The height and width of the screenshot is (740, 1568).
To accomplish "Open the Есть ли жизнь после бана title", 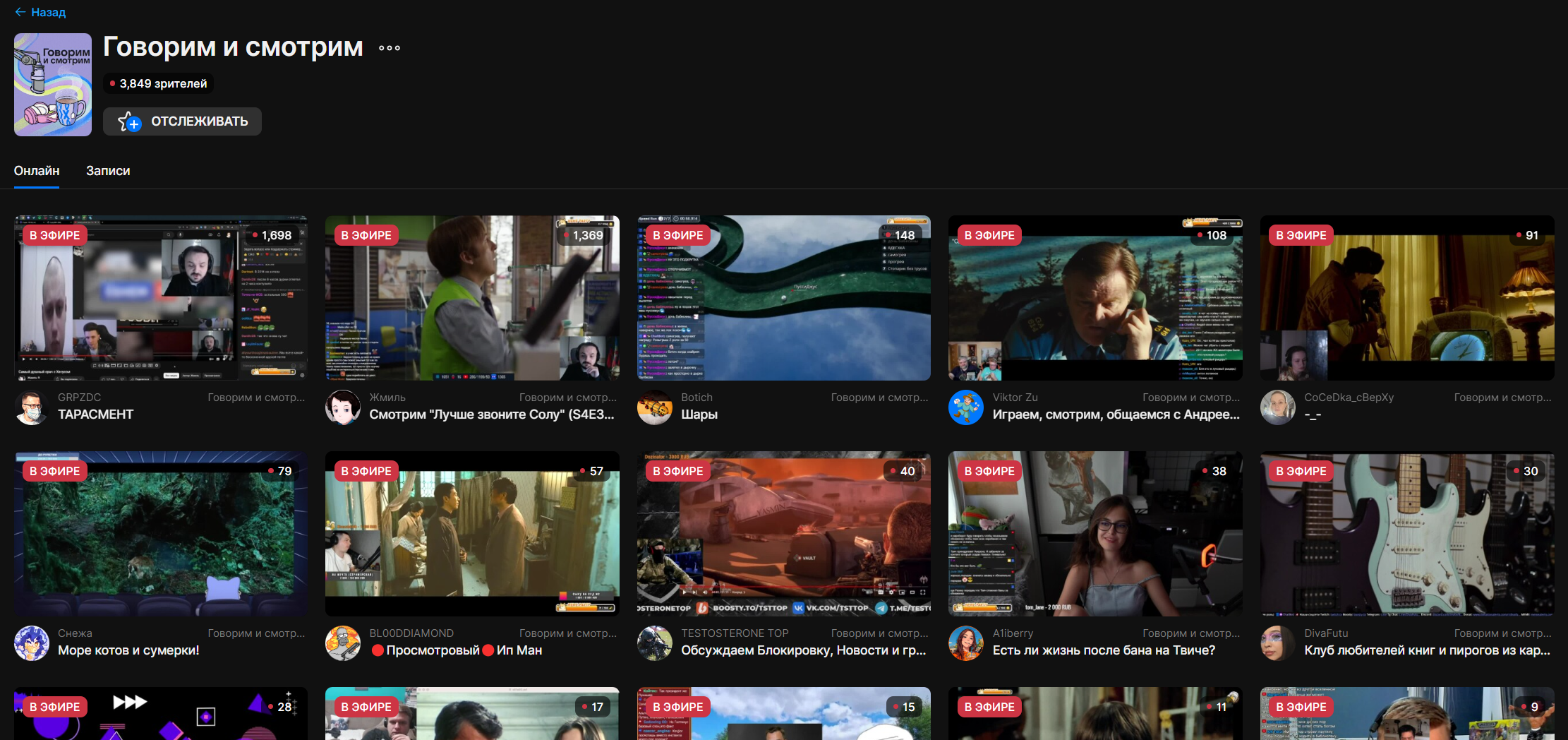I will coord(1104,650).
